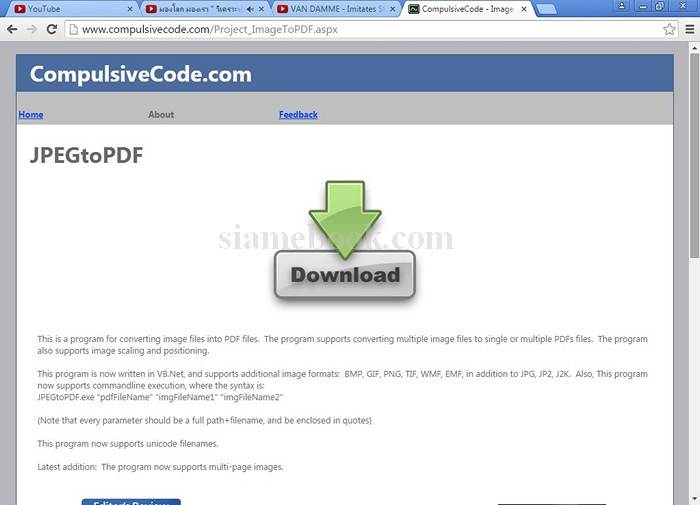Open the Feedback link

(298, 115)
